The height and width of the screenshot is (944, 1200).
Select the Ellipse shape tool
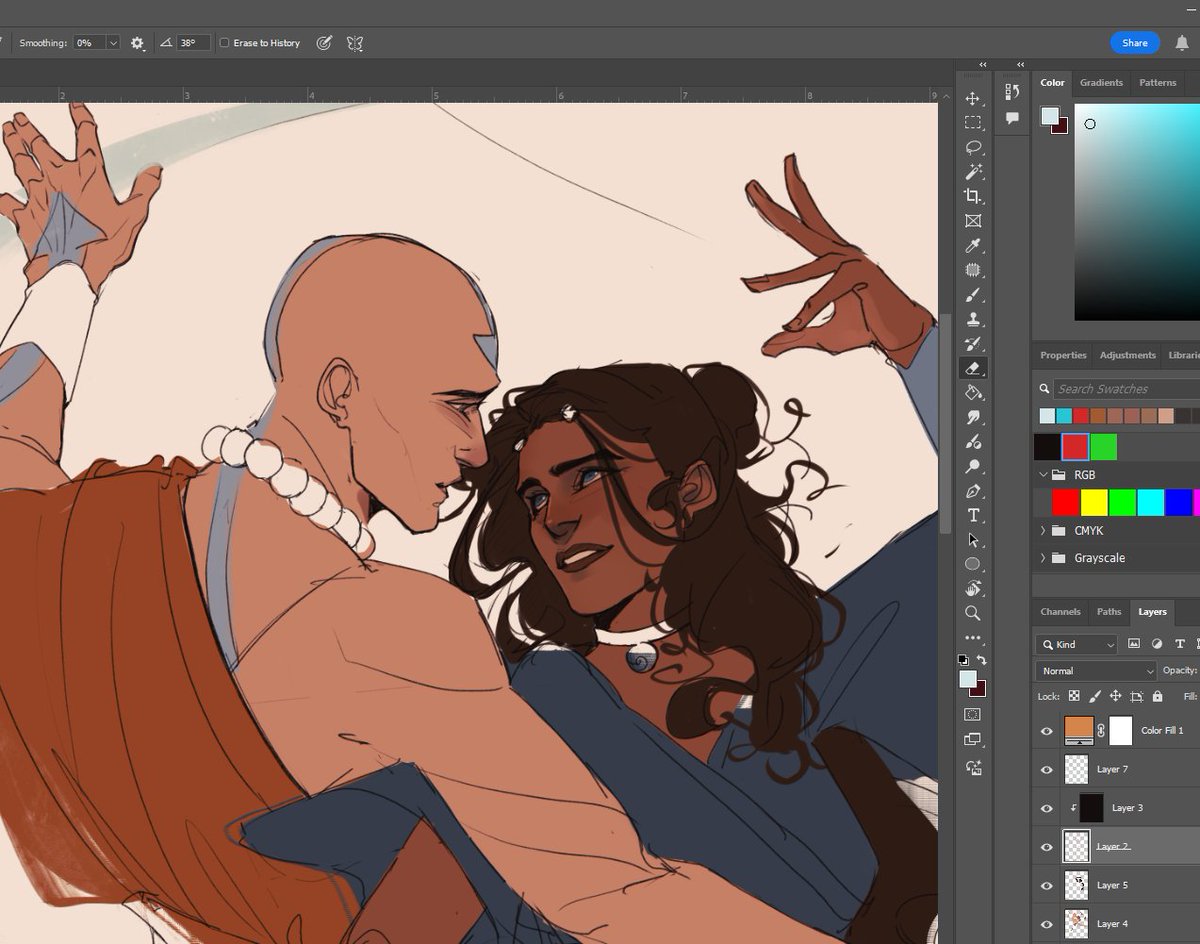pyautogui.click(x=972, y=564)
